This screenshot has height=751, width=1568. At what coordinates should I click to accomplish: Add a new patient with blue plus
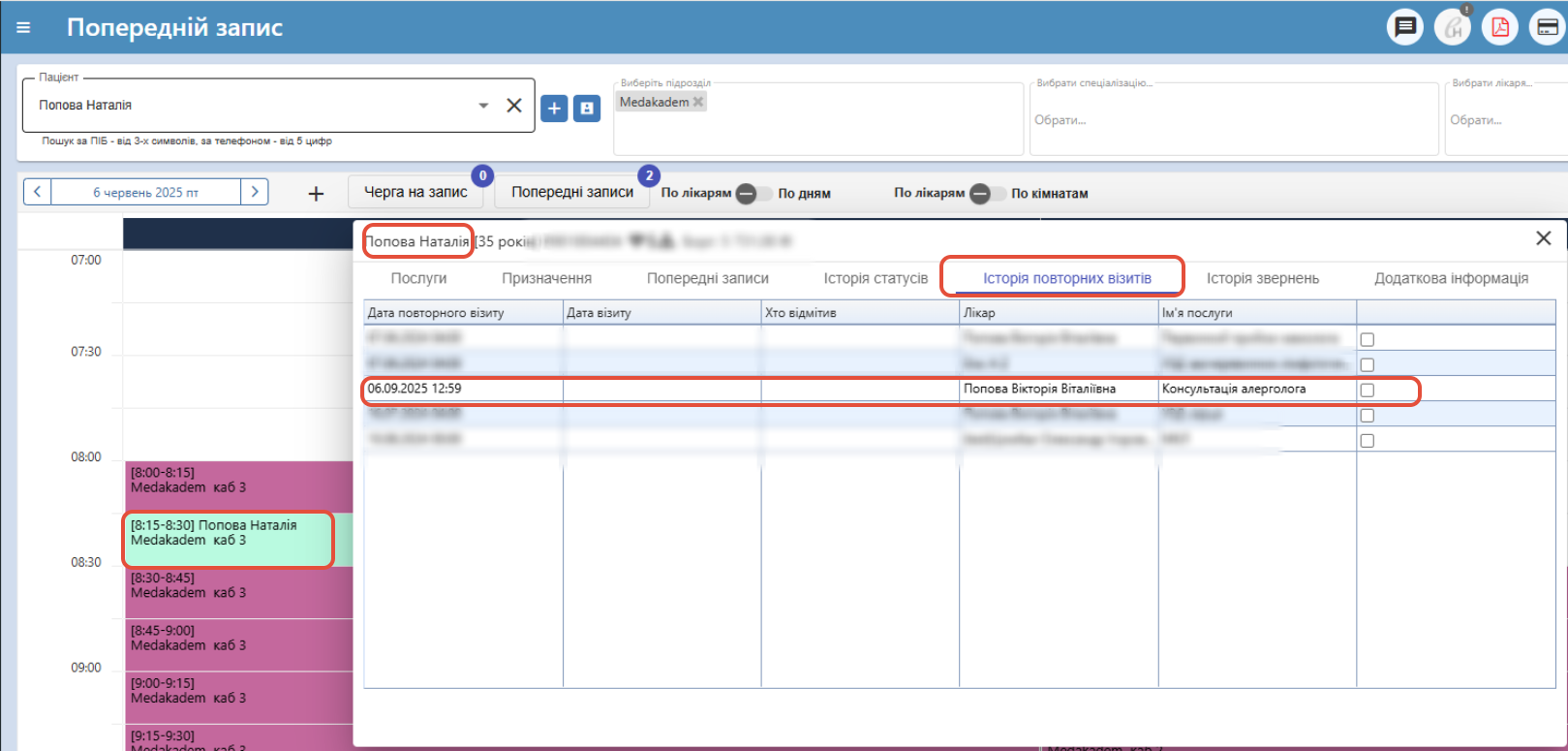click(554, 109)
